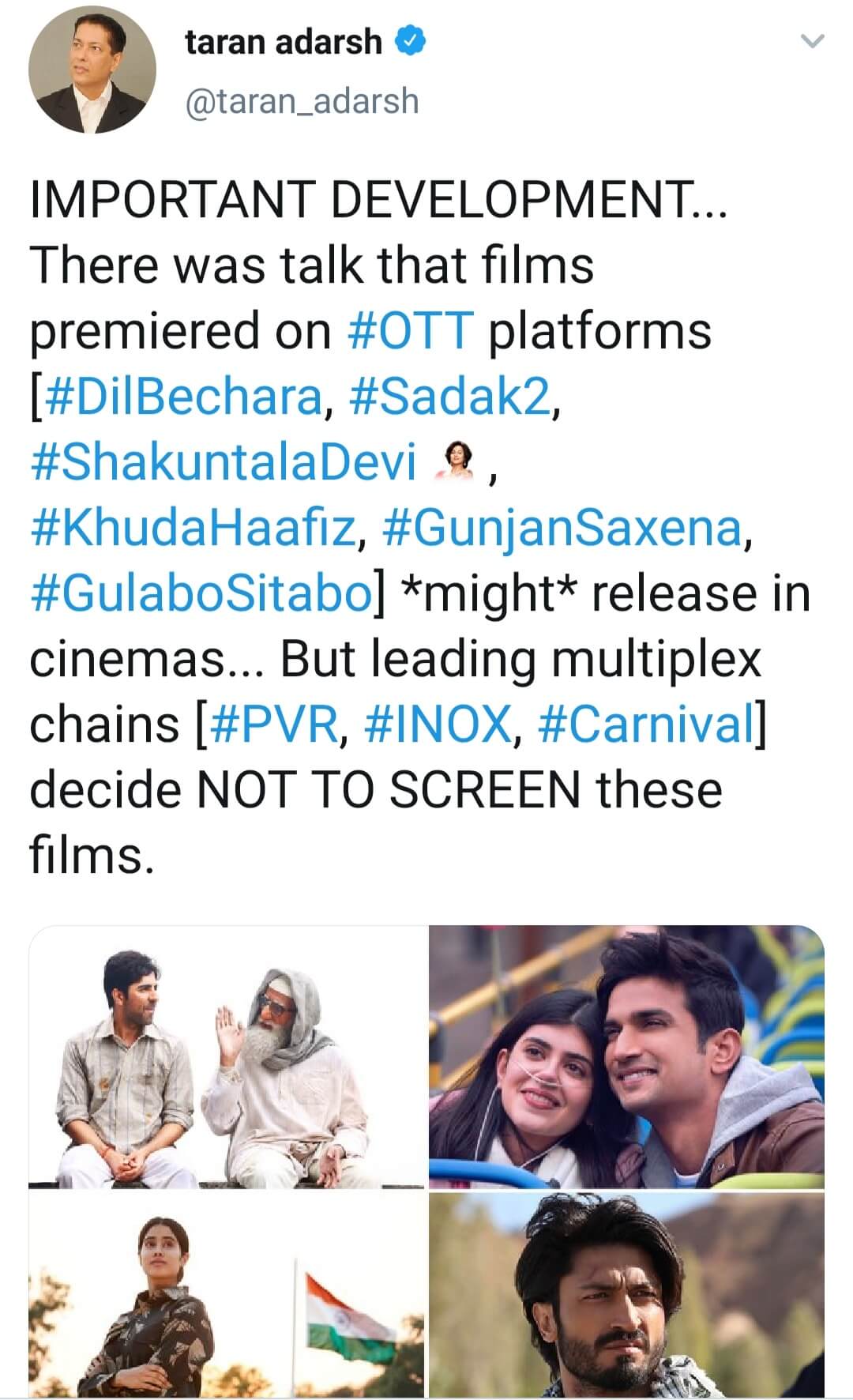Open the #Sadak2 hashtag

pyautogui.click(x=449, y=396)
